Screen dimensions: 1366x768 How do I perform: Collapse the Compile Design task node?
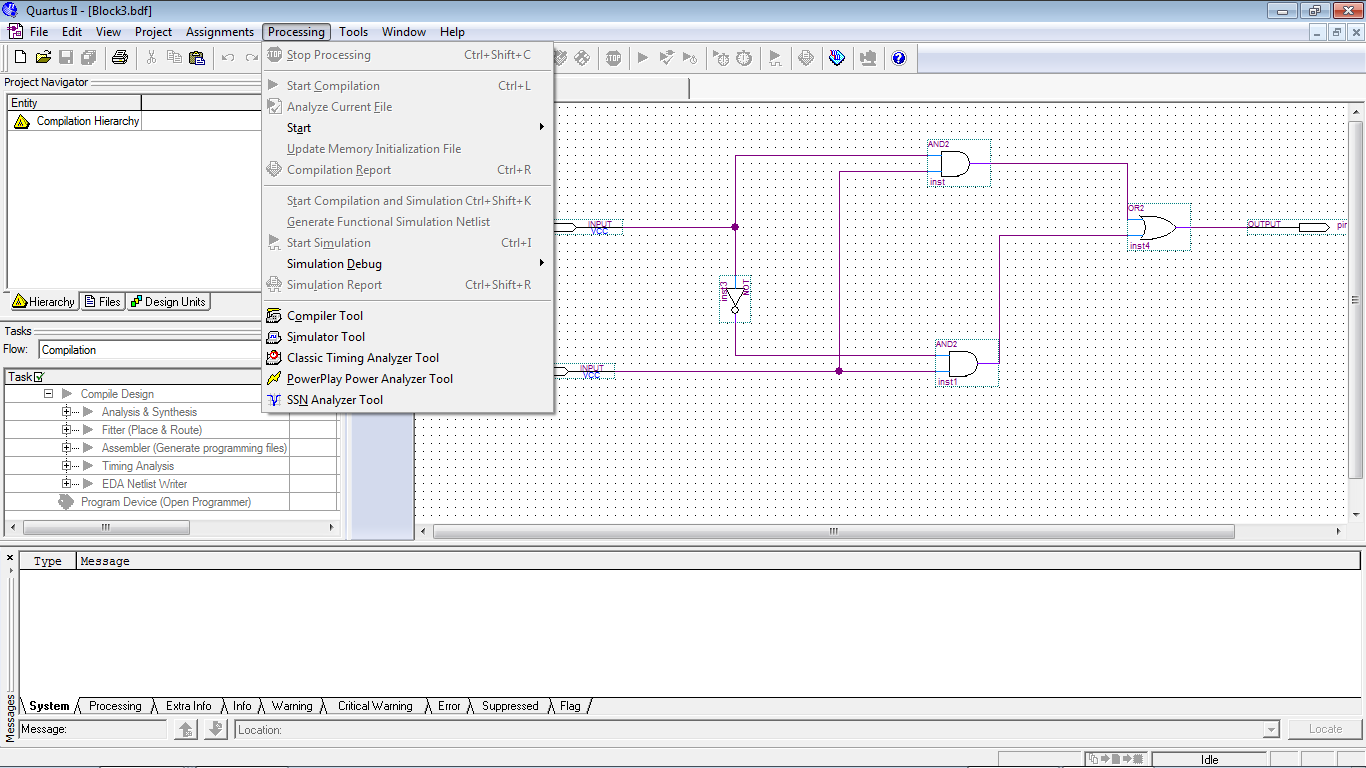pyautogui.click(x=48, y=394)
